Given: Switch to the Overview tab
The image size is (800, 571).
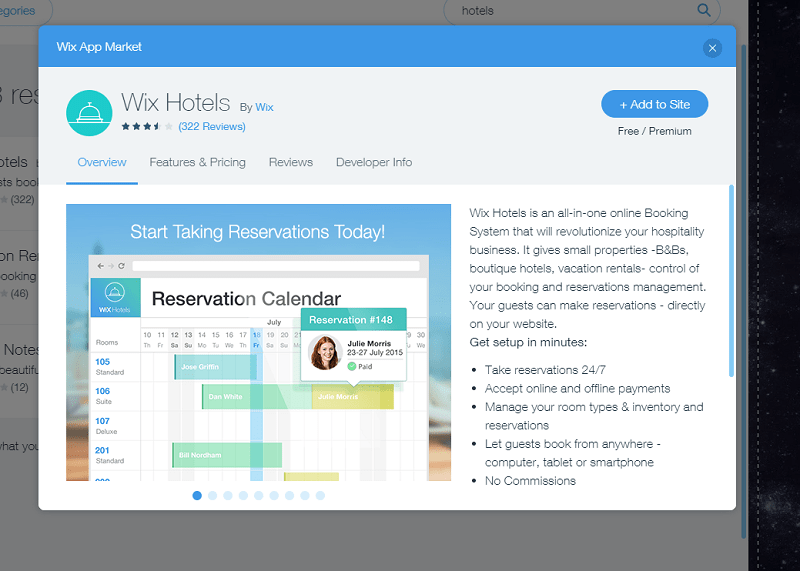Looking at the screenshot, I should 102,162.
